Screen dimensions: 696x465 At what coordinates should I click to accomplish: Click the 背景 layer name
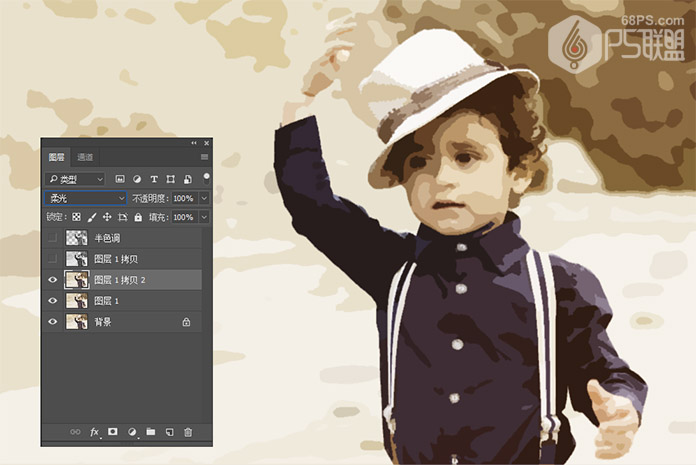pyautogui.click(x=103, y=322)
